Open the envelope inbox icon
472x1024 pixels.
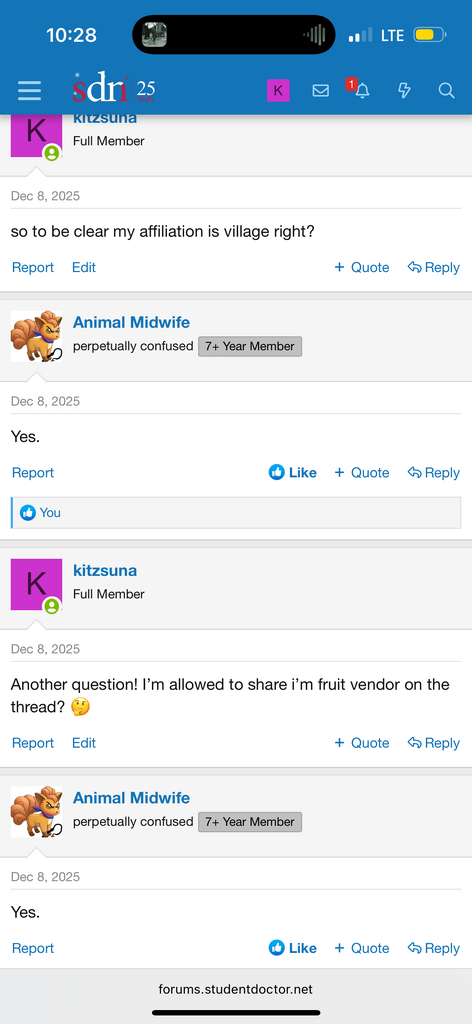321,91
